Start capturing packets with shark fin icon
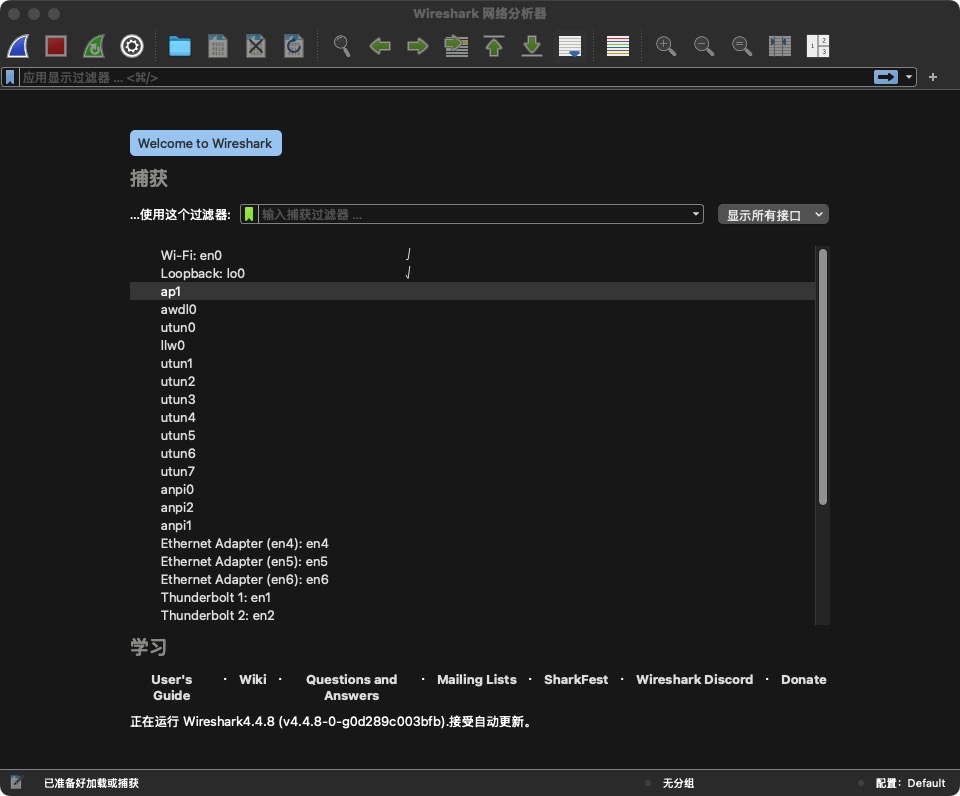Viewport: 960px width, 796px height. tap(18, 46)
